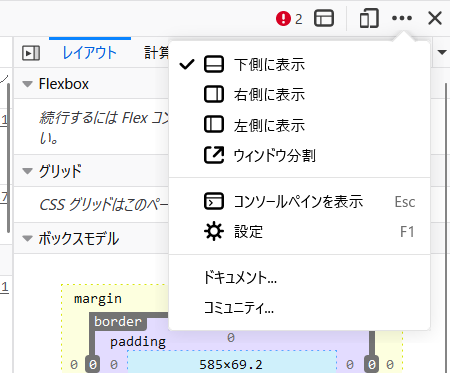This screenshot has width=450, height=373.
Task: Switch to the レイアウト tab
Action: point(90,53)
